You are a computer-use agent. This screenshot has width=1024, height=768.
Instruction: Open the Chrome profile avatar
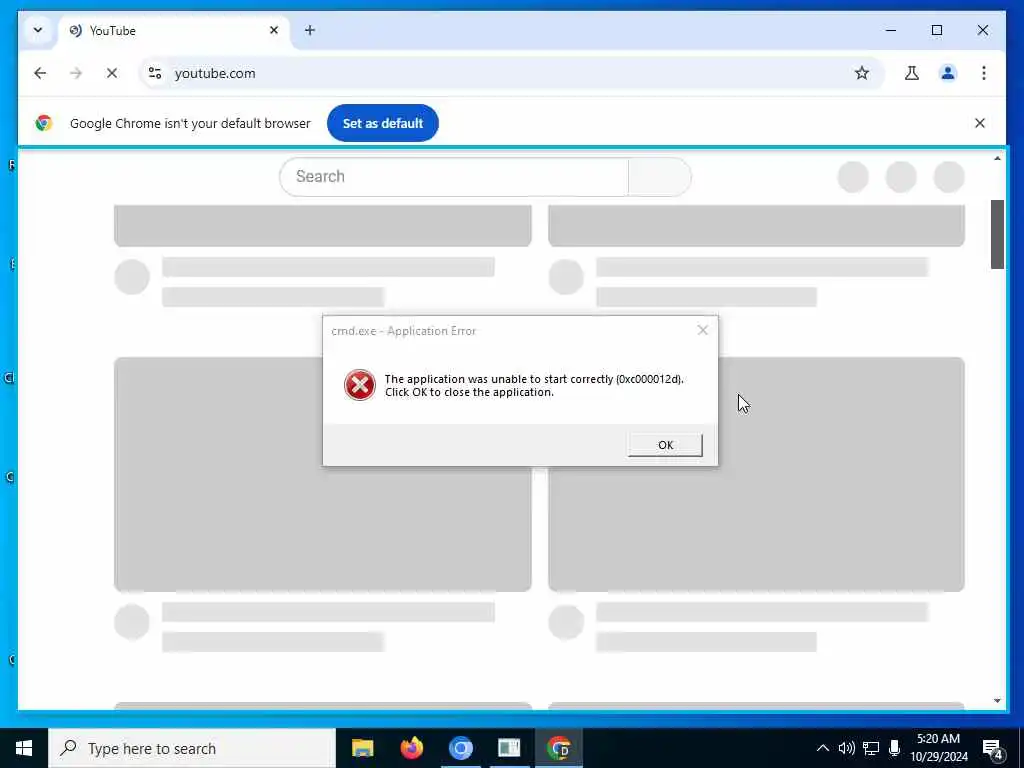(948, 73)
